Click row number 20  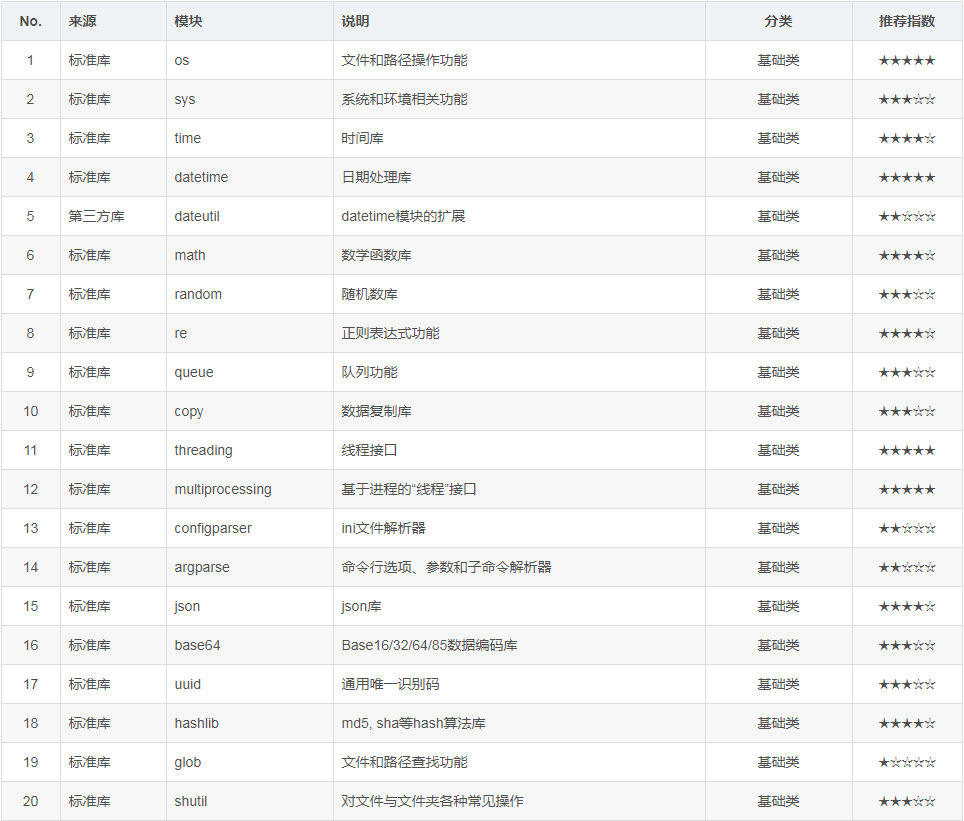pyautogui.click(x=31, y=801)
